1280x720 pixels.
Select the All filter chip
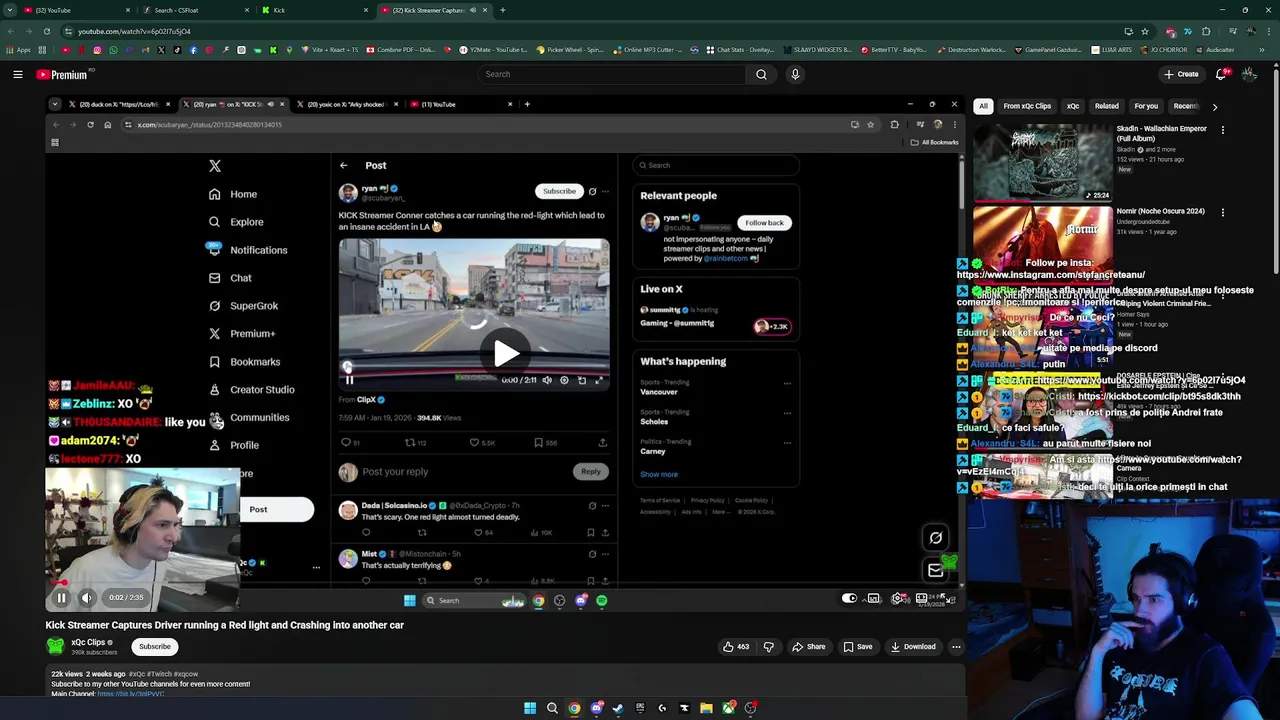point(983,106)
